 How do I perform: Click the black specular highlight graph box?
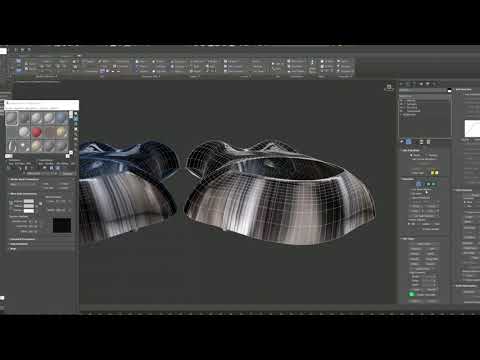pos(62,225)
